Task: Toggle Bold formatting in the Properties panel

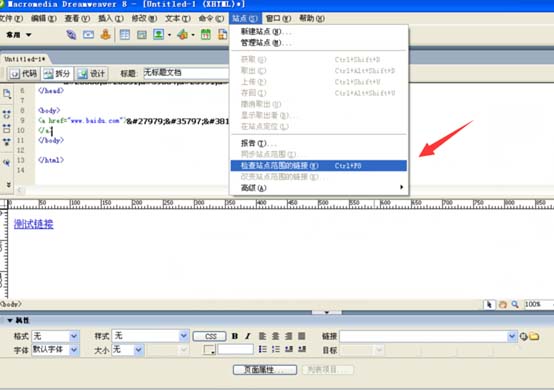Action: point(235,336)
